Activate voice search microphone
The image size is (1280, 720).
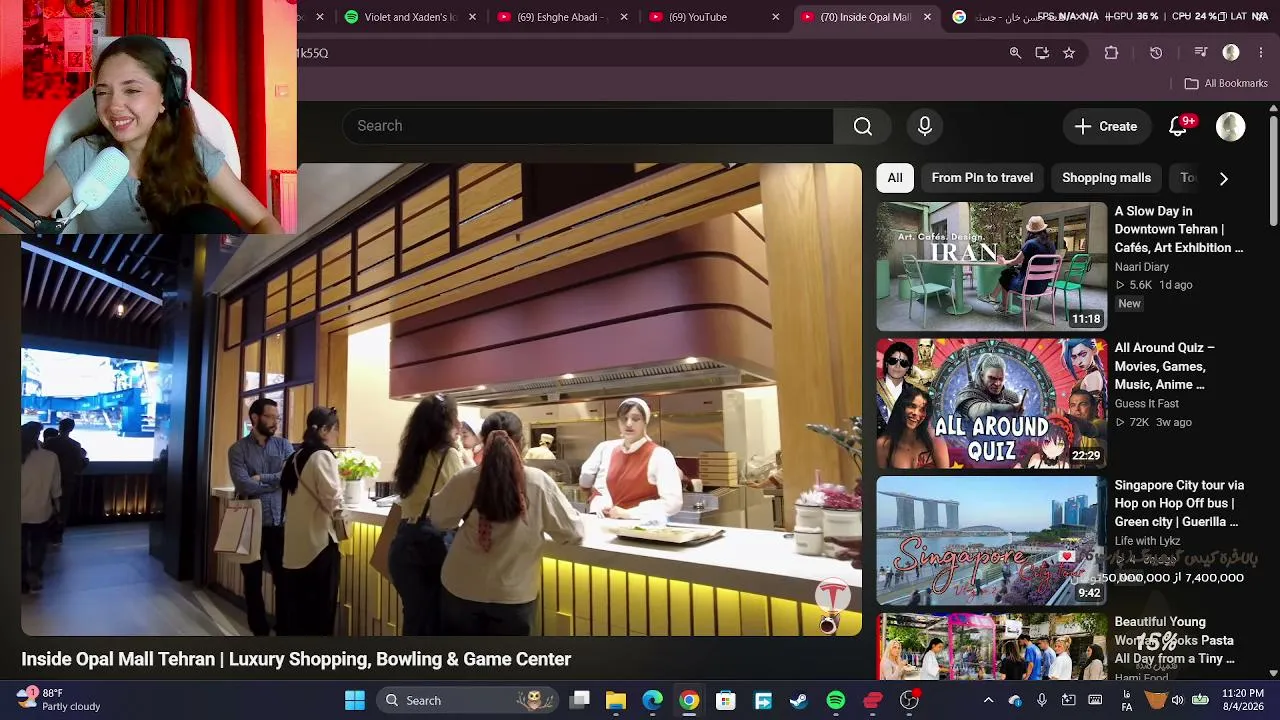925,126
